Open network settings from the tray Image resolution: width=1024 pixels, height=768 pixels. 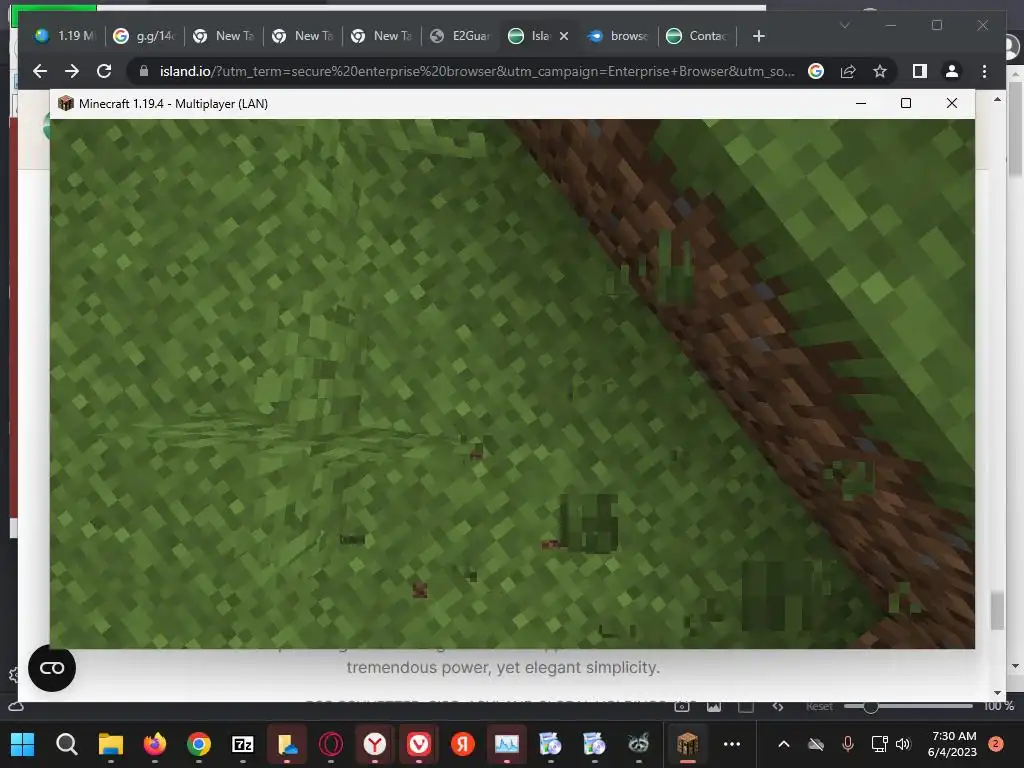click(879, 744)
